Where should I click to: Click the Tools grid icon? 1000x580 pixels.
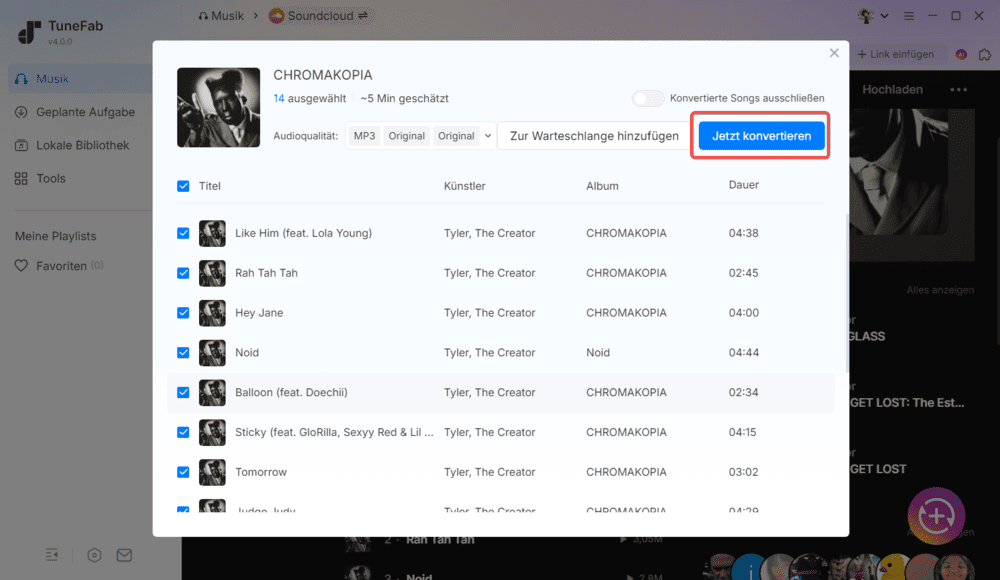click(21, 179)
